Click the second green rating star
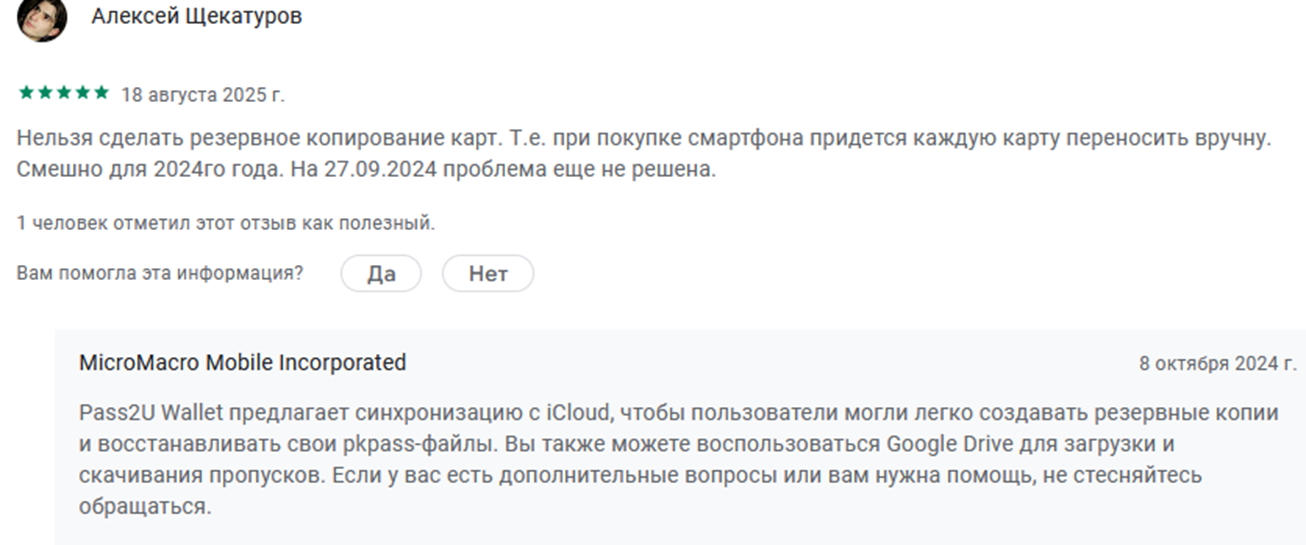1306x545 pixels. pos(45,93)
